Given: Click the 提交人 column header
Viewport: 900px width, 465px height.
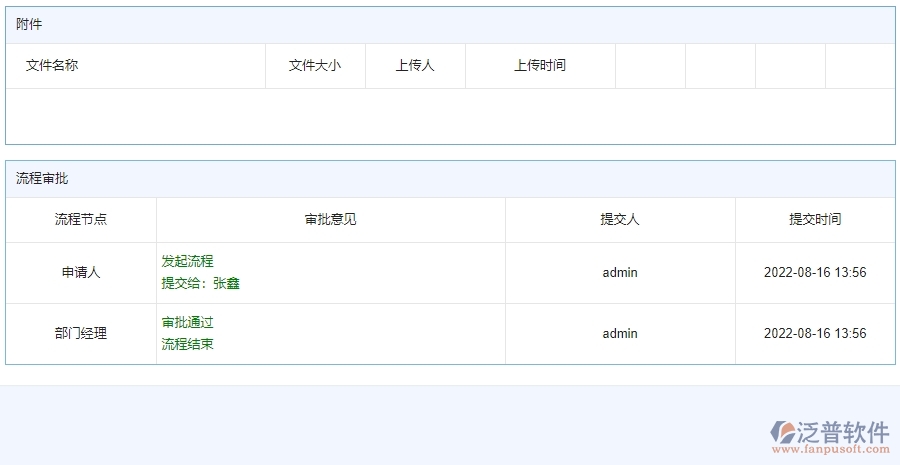Looking at the screenshot, I should pyautogui.click(x=620, y=219).
